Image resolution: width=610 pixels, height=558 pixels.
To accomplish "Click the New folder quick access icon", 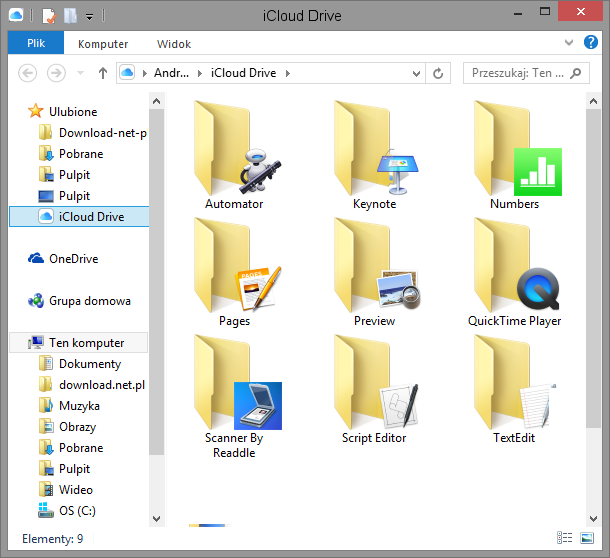I will click(70, 16).
